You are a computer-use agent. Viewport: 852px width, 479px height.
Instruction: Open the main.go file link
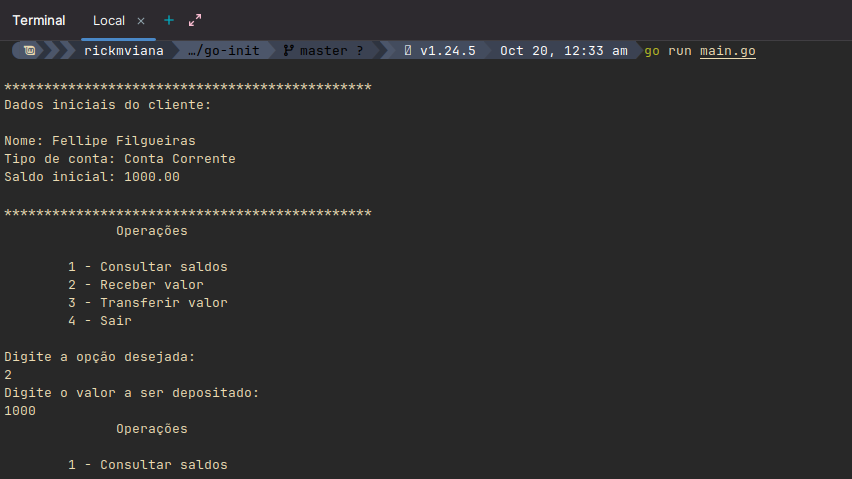728,50
